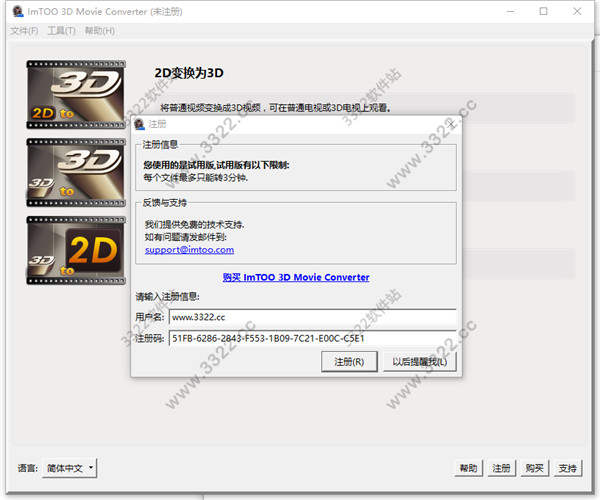Click the 注册码 input field
The height and width of the screenshot is (500, 600).
(x=313, y=338)
